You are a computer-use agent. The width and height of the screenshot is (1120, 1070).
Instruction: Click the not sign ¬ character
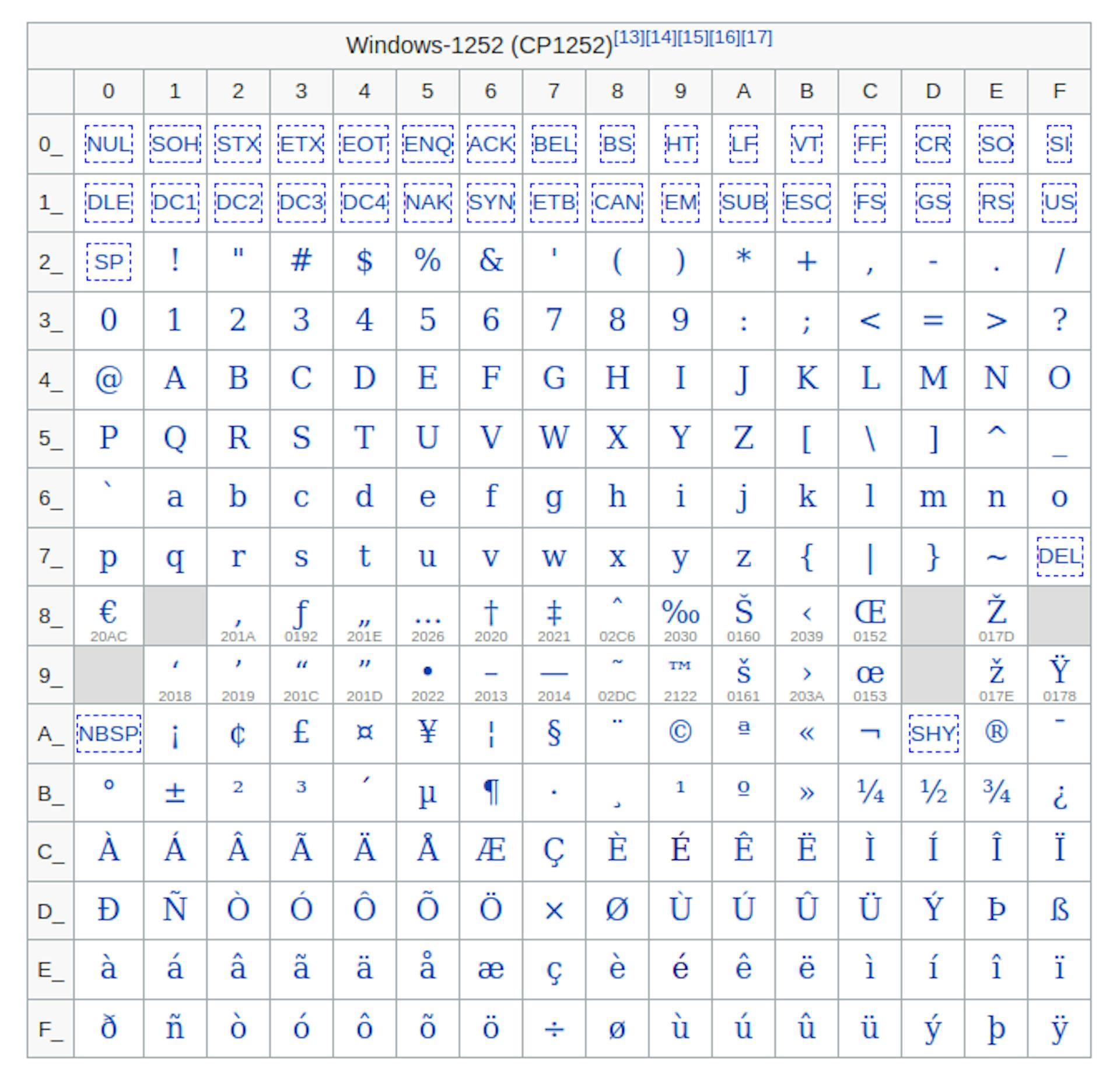click(870, 732)
